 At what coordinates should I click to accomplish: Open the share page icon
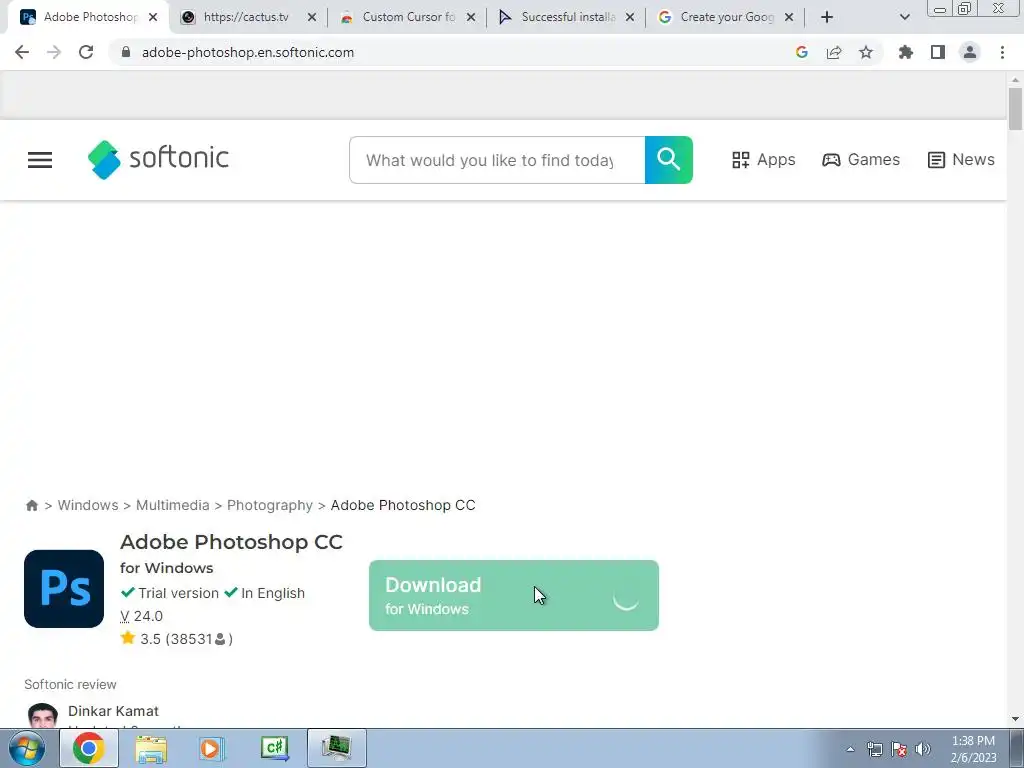click(x=834, y=52)
